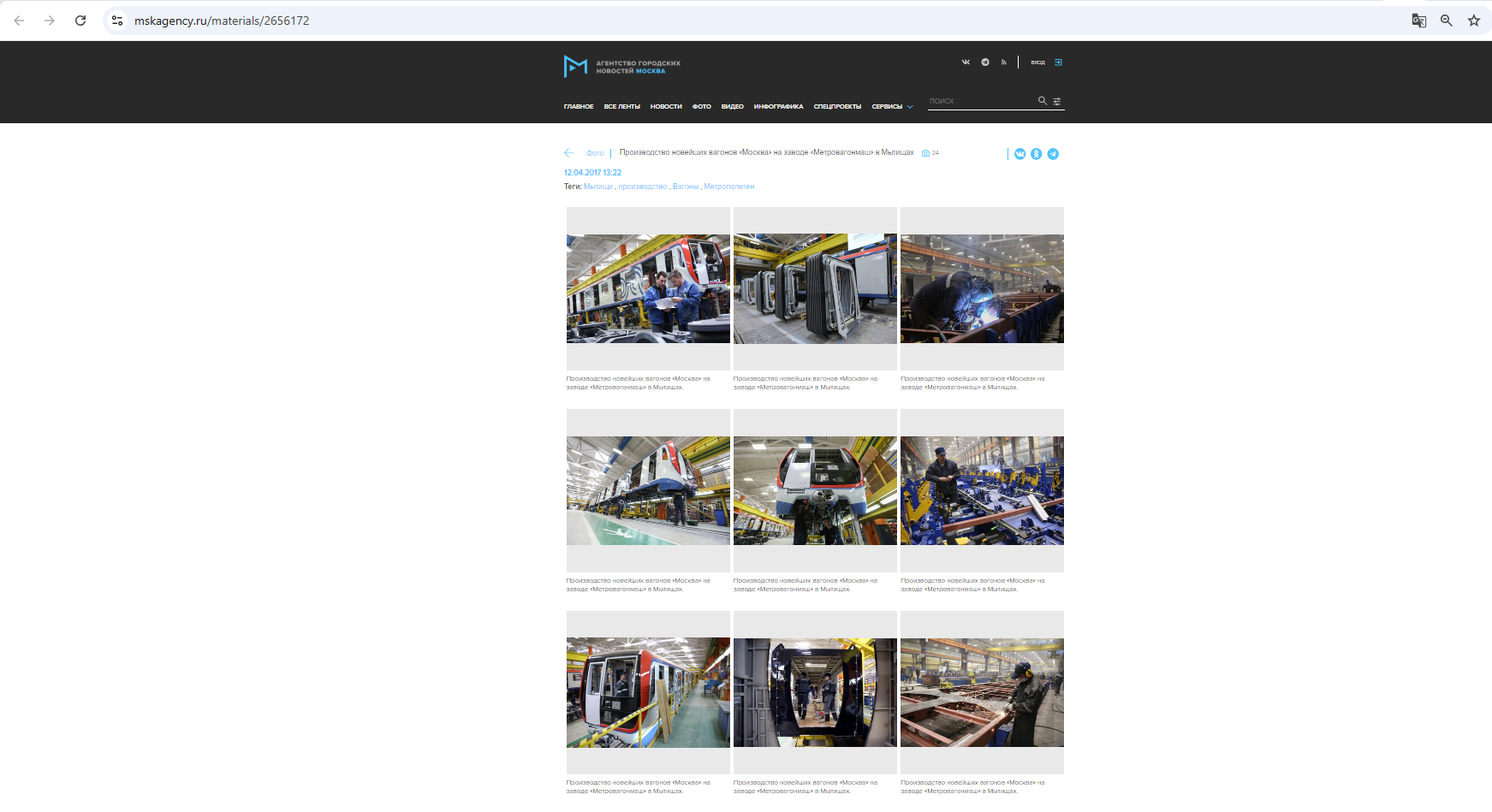Share the article via blue Telegram icon
Viewport: 1492px width, 812px height.
(1053, 154)
